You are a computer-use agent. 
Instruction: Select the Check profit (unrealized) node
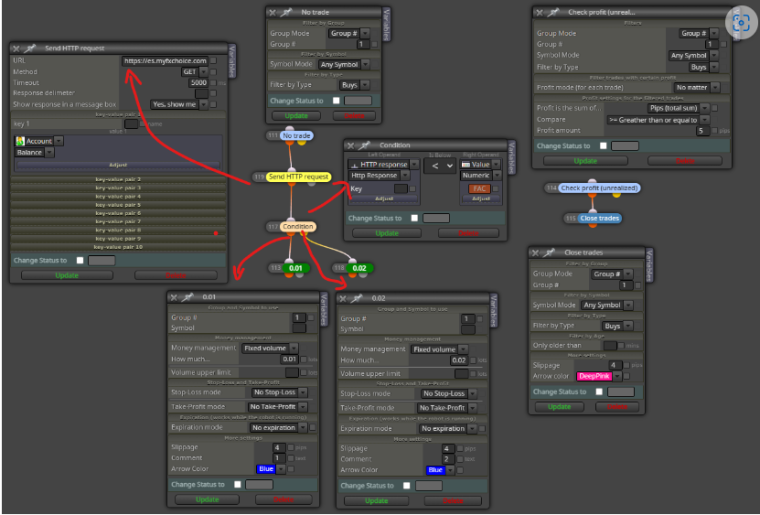[x=599, y=188]
